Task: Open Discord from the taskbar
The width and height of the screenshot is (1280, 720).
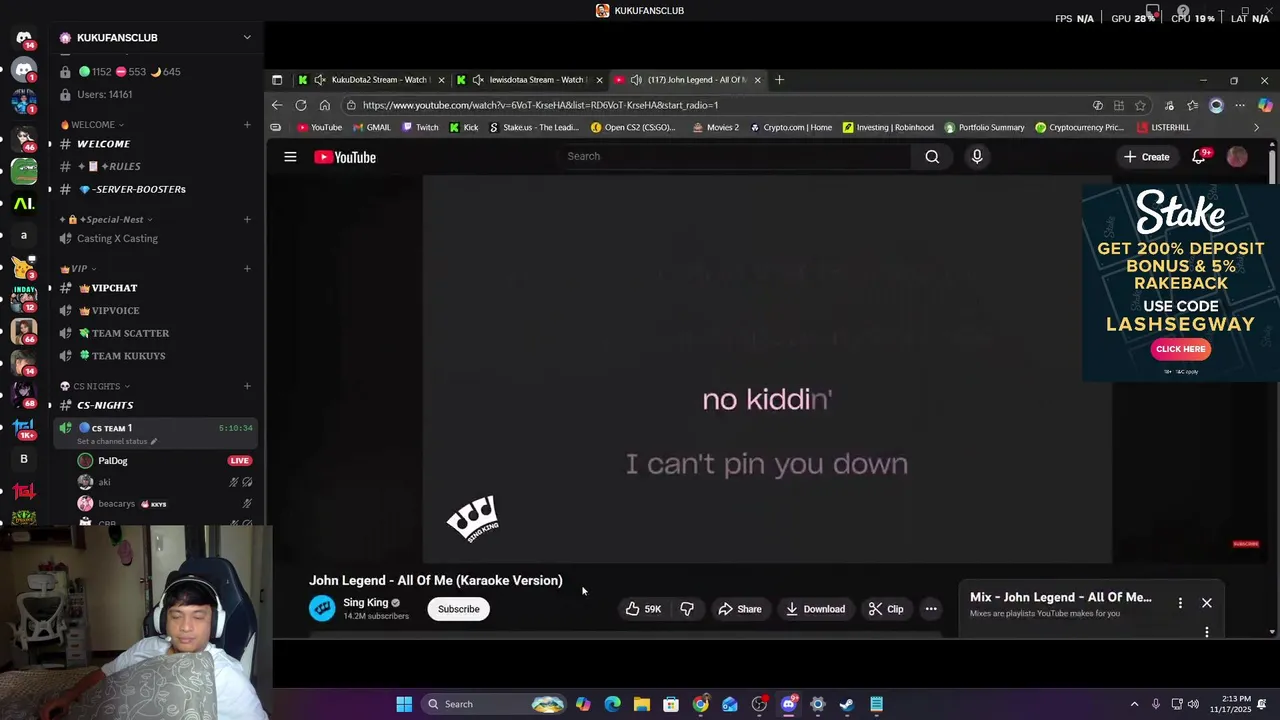Action: click(788, 704)
